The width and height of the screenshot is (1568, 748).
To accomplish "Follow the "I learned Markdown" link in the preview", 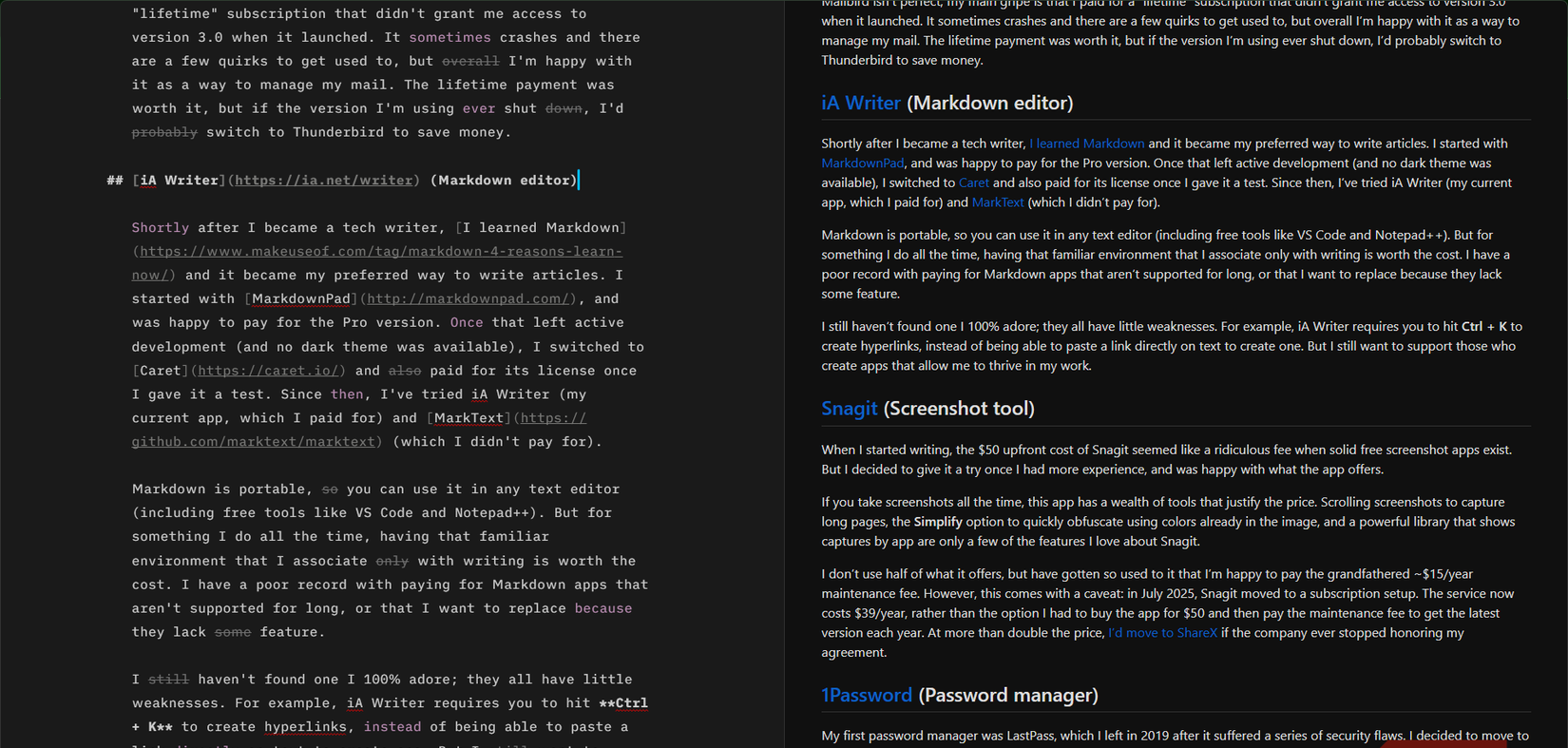I will pos(1087,144).
